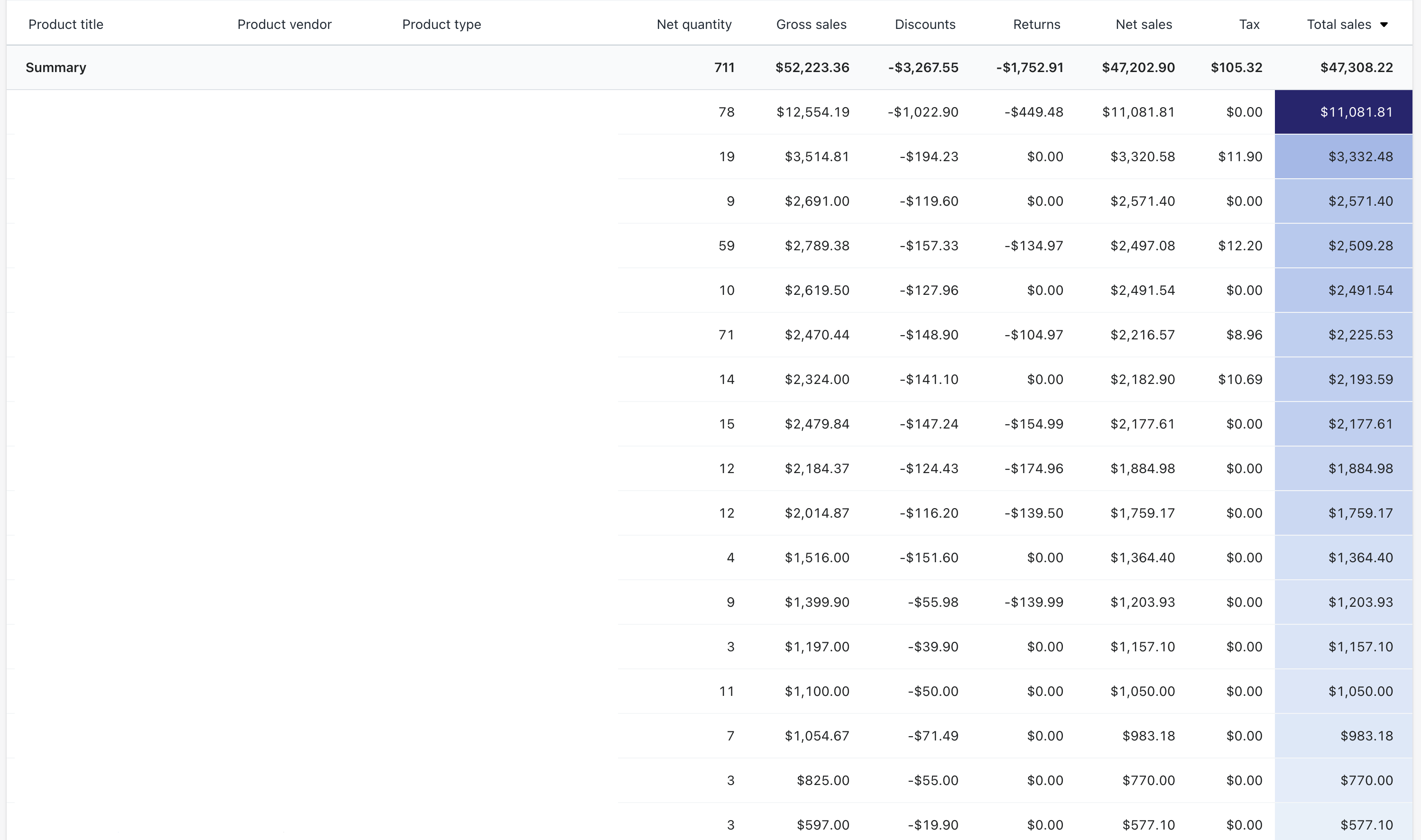
Task: Sort by Net quantity column header
Action: click(x=694, y=24)
